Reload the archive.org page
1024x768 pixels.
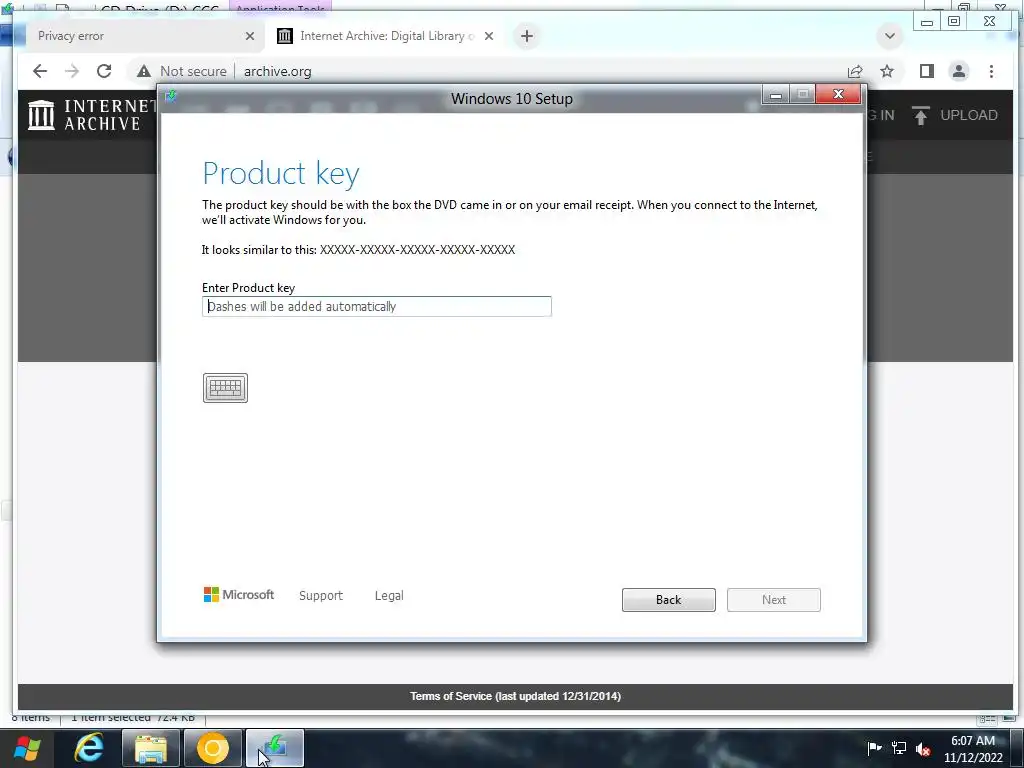click(104, 71)
